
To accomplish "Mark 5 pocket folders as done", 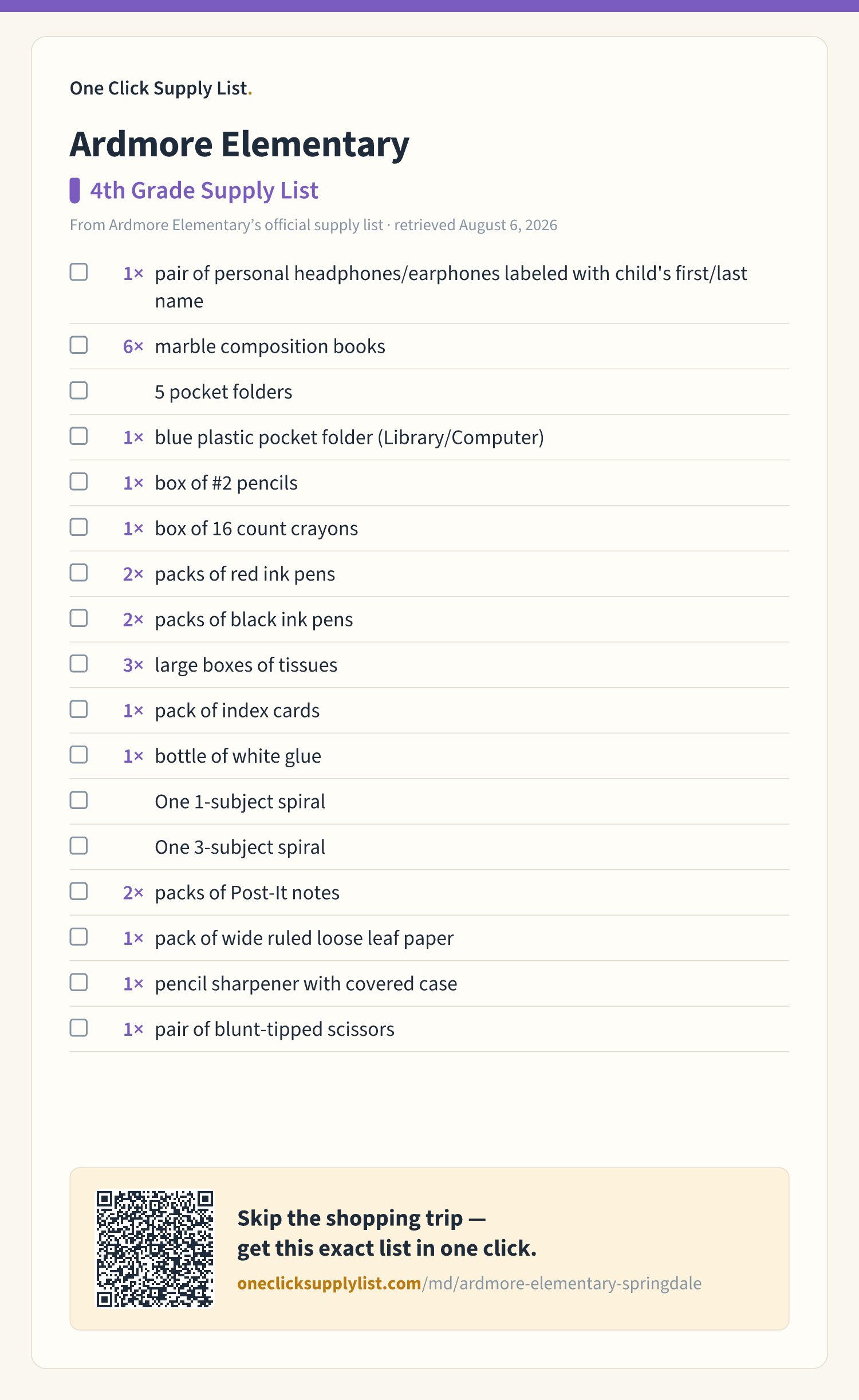I will pos(78,391).
